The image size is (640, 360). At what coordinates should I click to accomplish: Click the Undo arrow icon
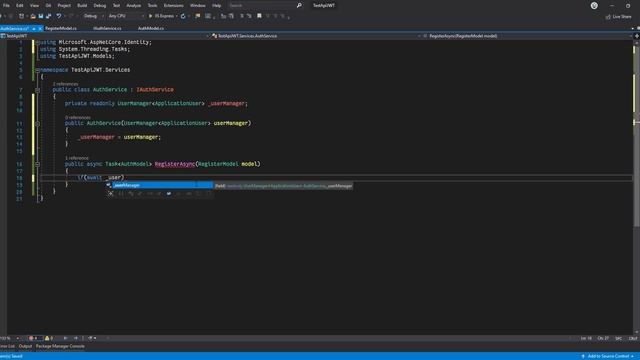click(x=59, y=16)
